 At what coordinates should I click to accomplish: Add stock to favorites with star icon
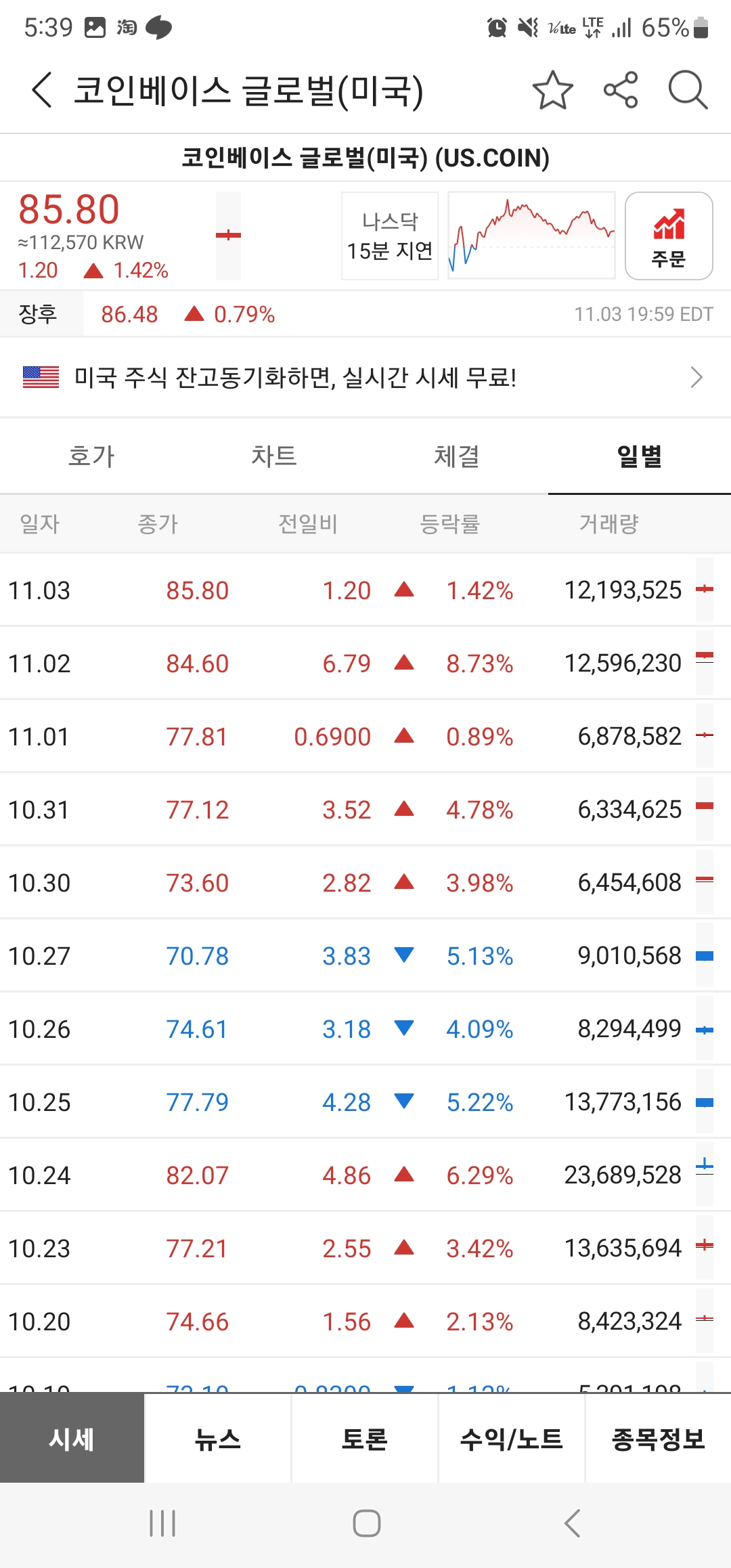point(553,90)
